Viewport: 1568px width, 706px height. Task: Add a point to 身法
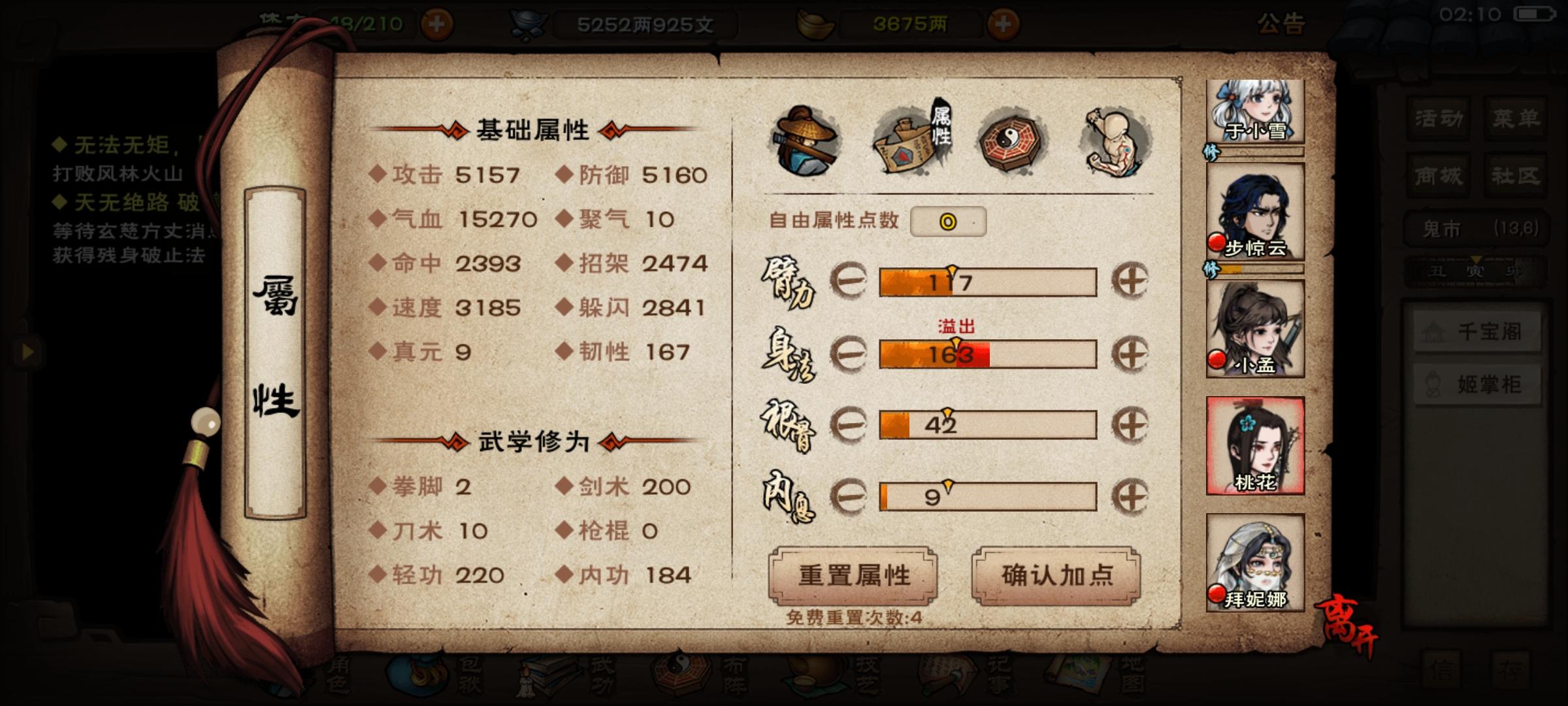click(x=1130, y=354)
